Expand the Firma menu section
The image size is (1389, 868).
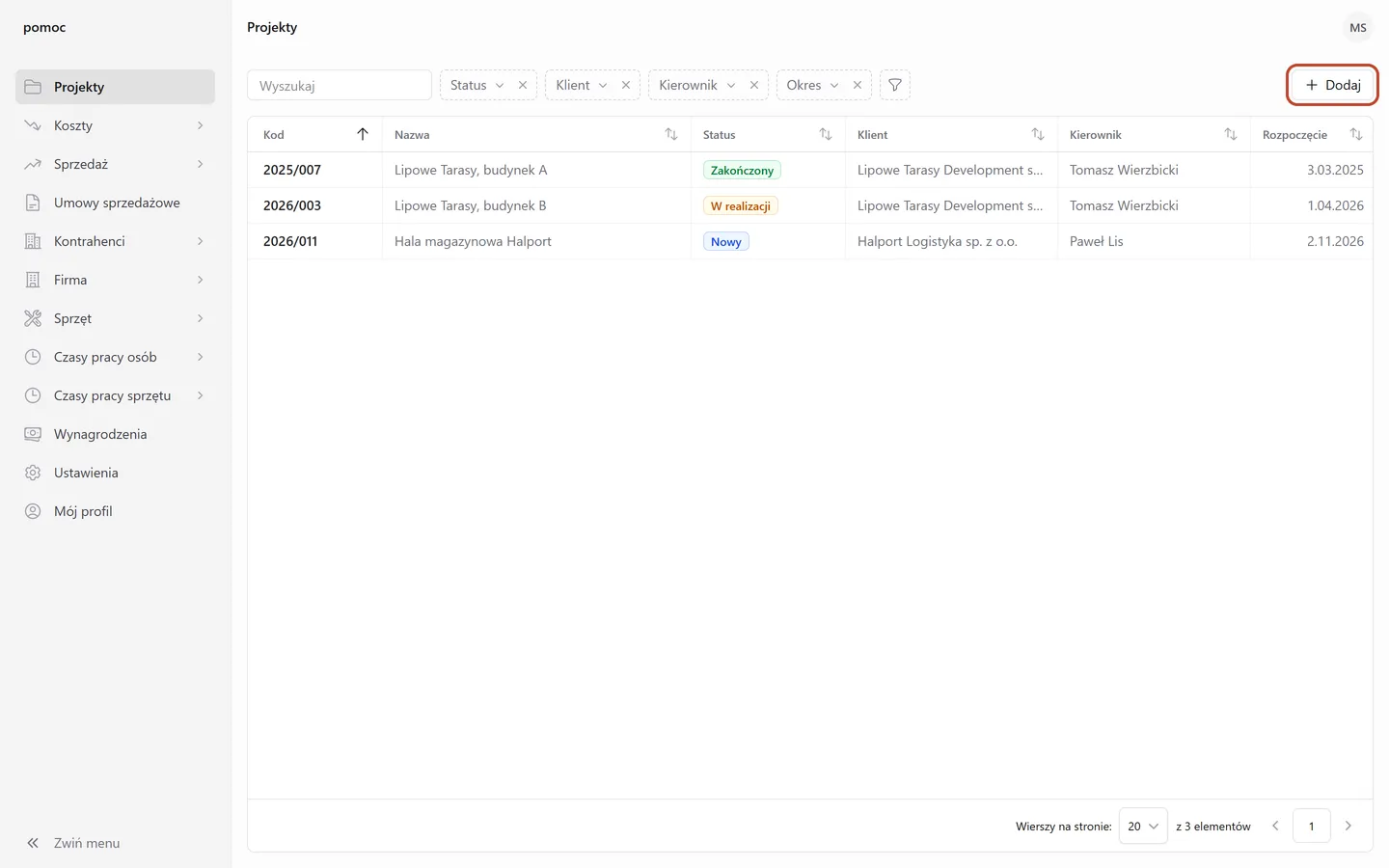point(115,280)
